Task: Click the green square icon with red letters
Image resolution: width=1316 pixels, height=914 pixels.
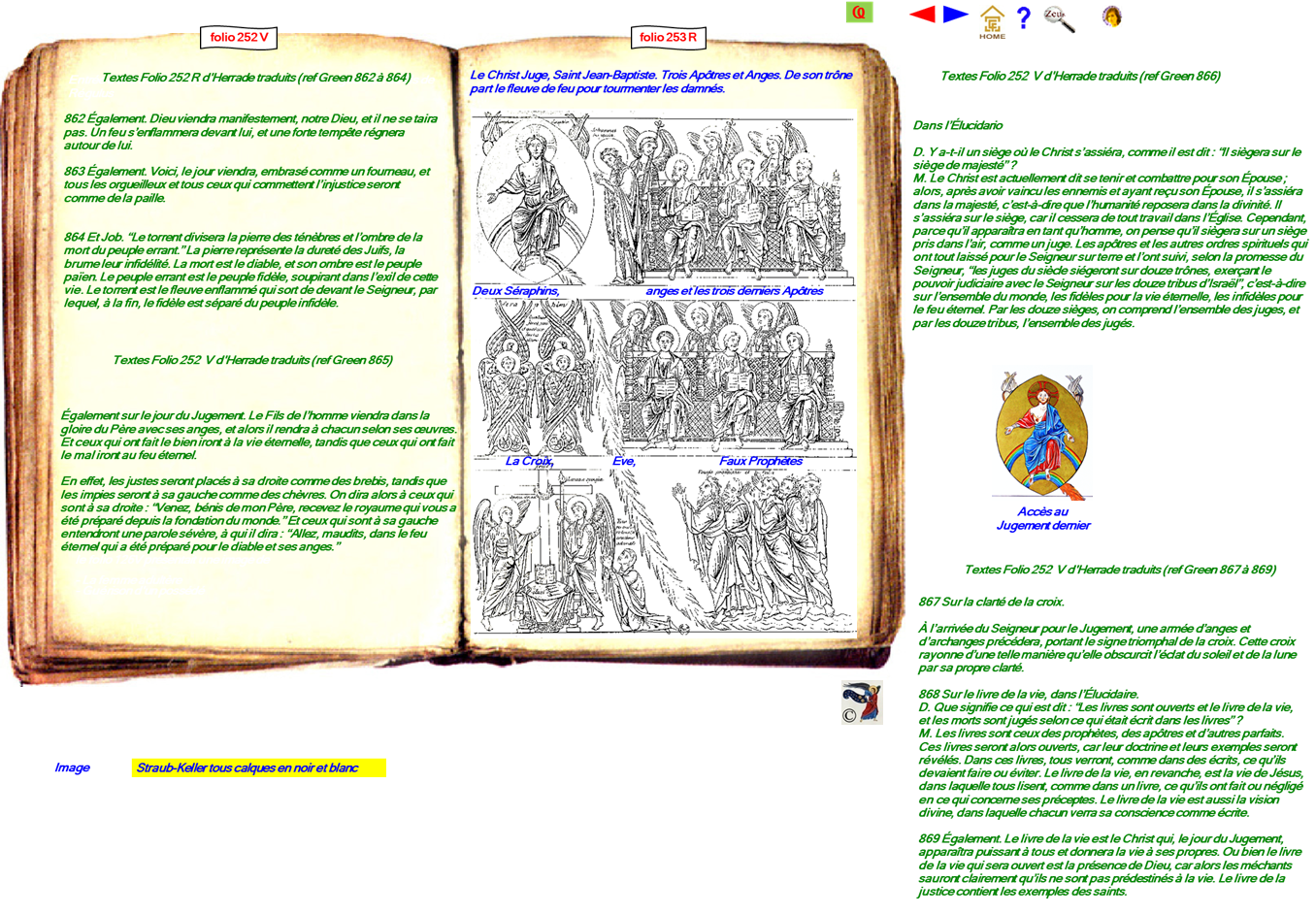Action: pyautogui.click(x=860, y=12)
